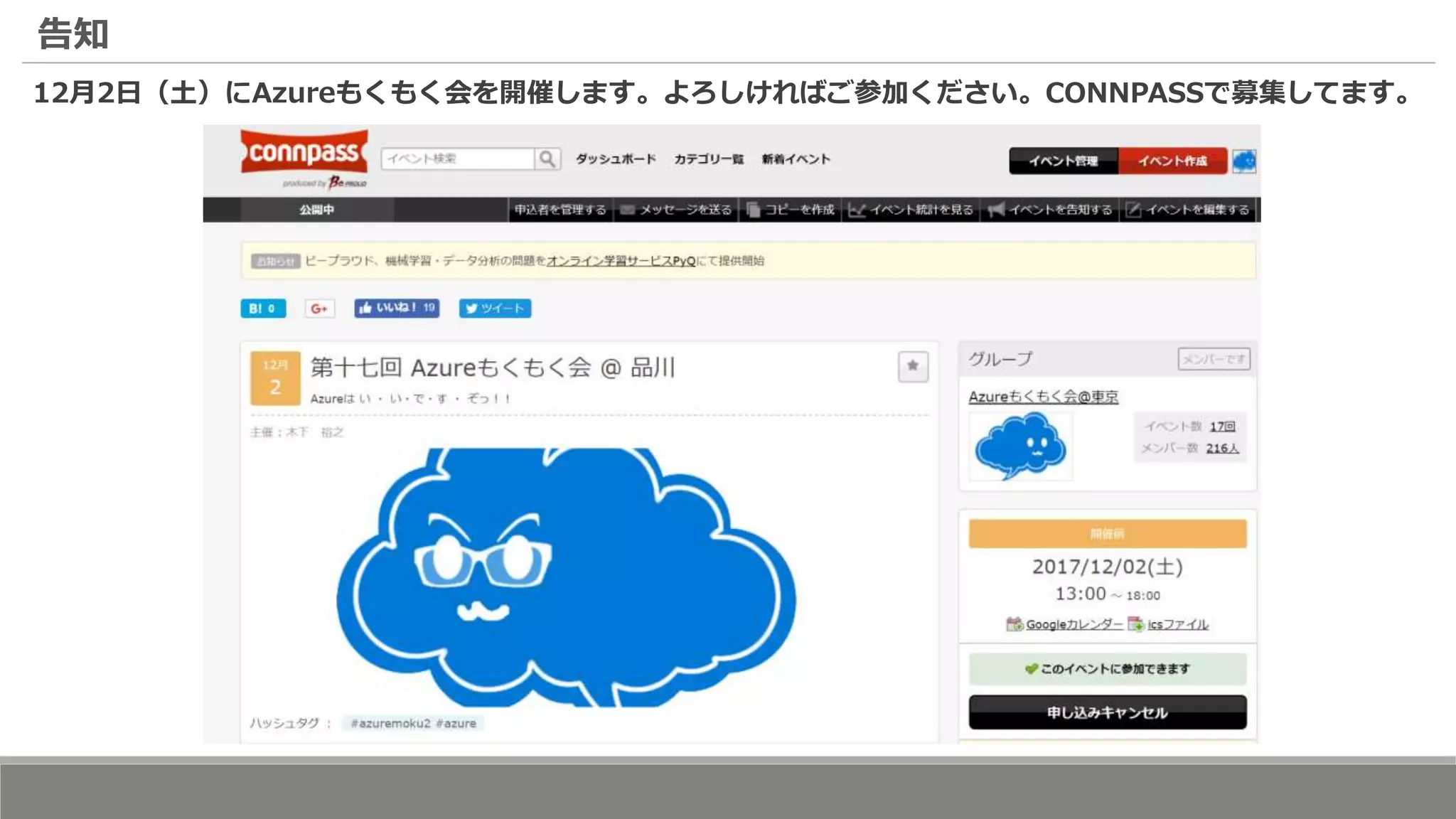Click the 公開中 status tab

316,210
